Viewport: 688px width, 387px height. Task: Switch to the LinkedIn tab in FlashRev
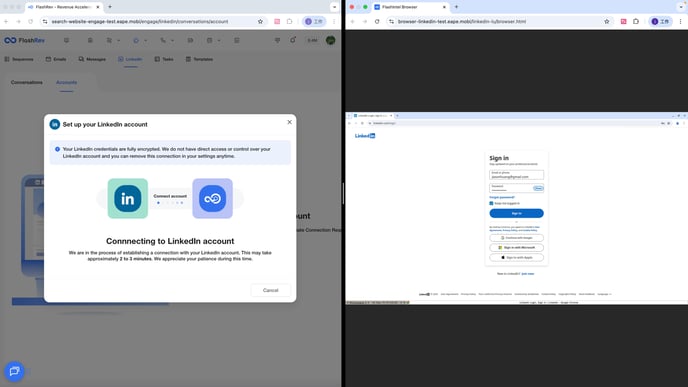click(x=130, y=59)
